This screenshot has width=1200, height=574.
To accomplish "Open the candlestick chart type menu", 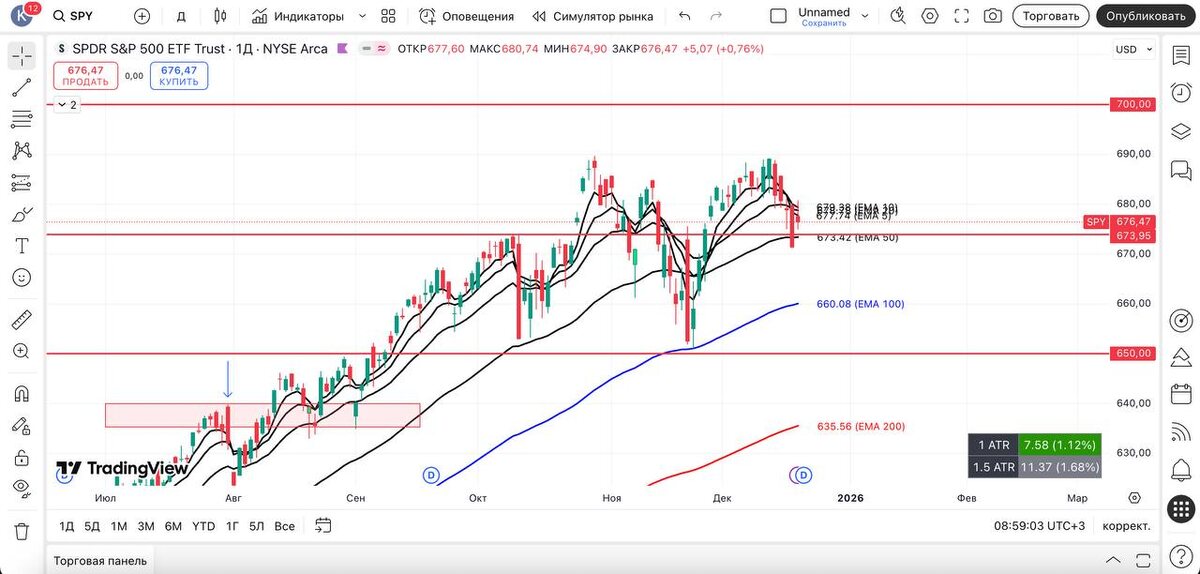I will coord(222,16).
